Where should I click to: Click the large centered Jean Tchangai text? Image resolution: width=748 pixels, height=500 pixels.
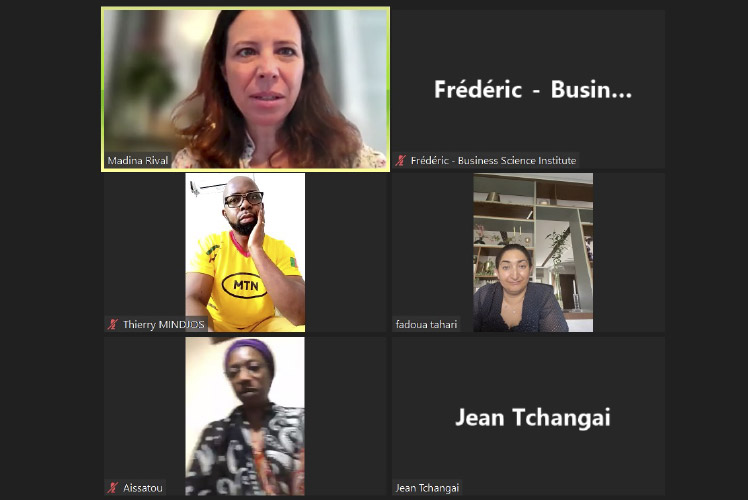[533, 417]
